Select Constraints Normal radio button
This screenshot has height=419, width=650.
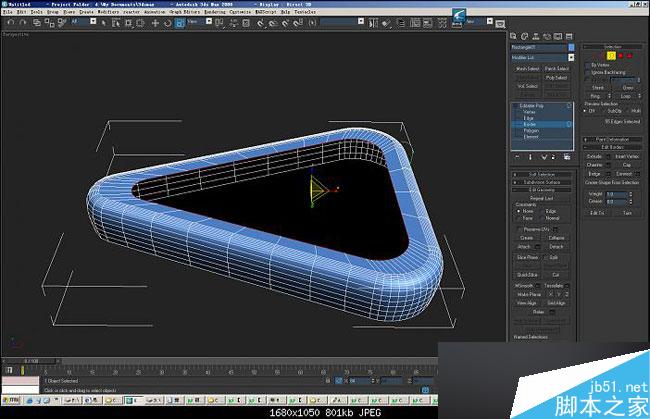coord(542,218)
